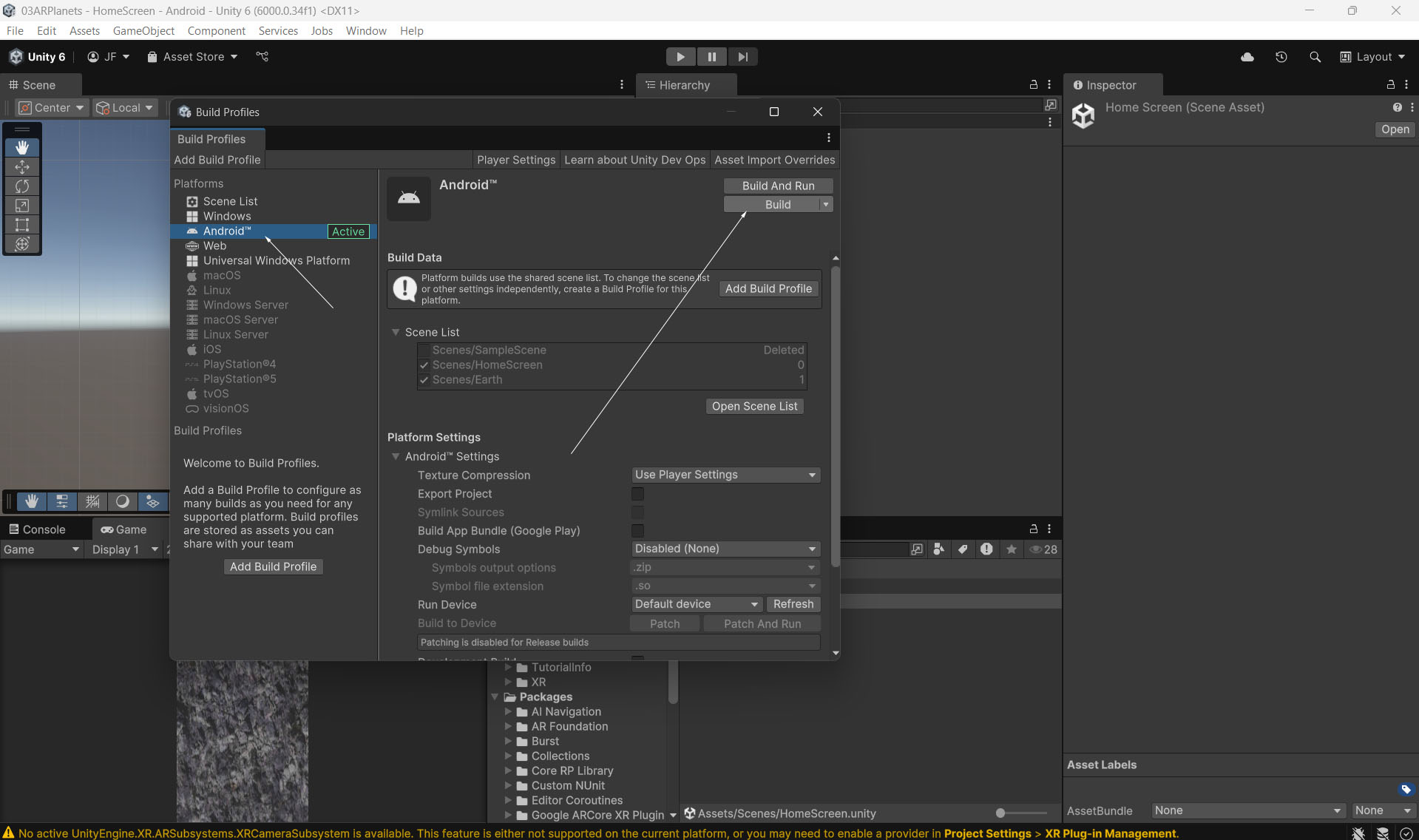Open the Unity Cloud icon
This screenshot has width=1419, height=840.
[1247, 57]
